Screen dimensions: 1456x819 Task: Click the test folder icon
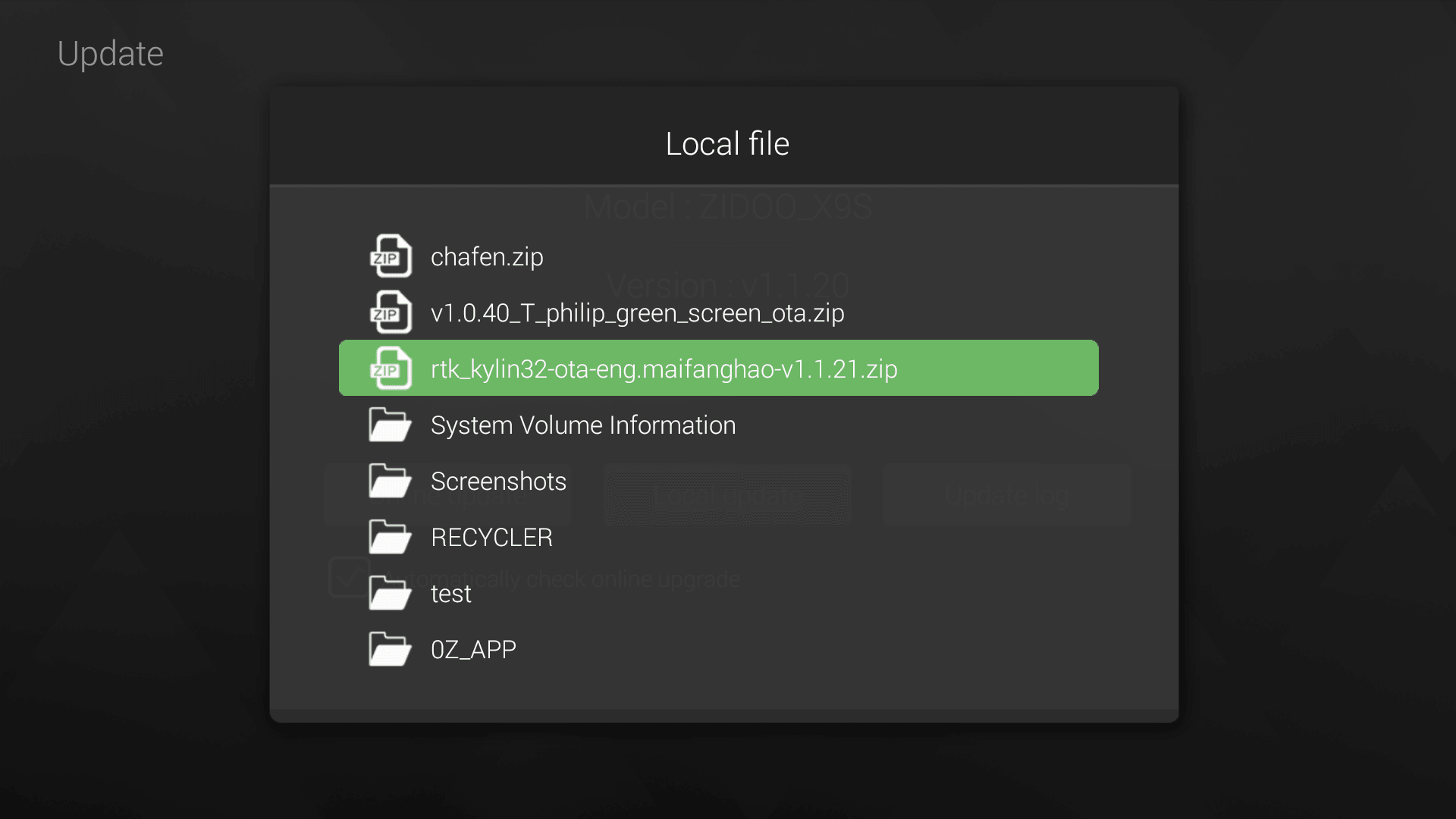point(391,593)
